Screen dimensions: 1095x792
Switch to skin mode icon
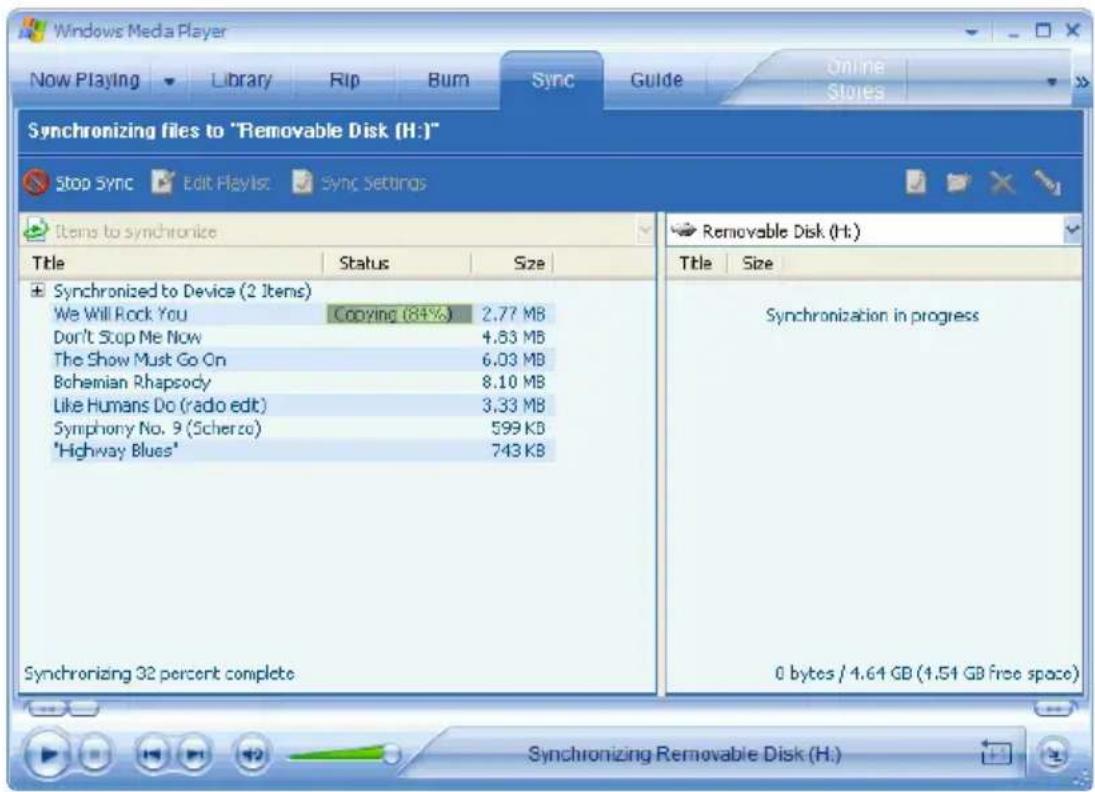(x=1054, y=754)
